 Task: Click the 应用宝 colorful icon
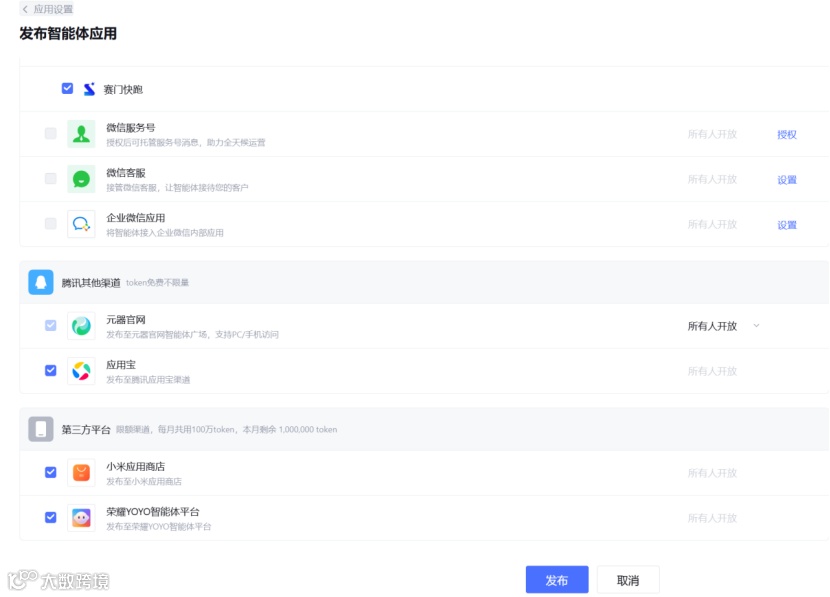[x=81, y=371]
